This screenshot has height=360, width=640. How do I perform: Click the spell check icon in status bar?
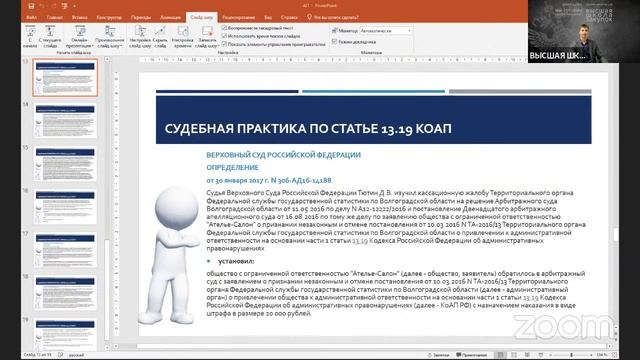[x=60, y=355]
